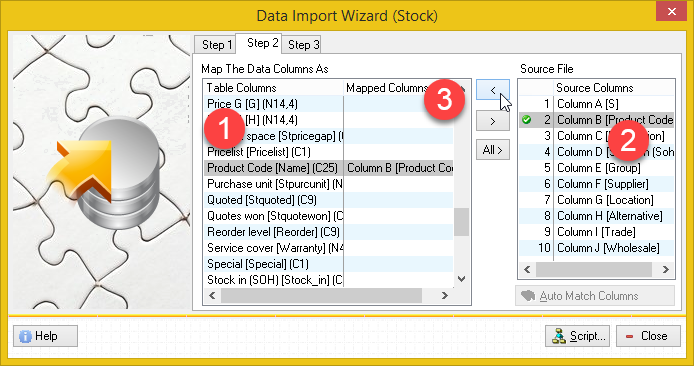Click the green checkmark beside Column B
The width and height of the screenshot is (694, 366).
[x=527, y=119]
